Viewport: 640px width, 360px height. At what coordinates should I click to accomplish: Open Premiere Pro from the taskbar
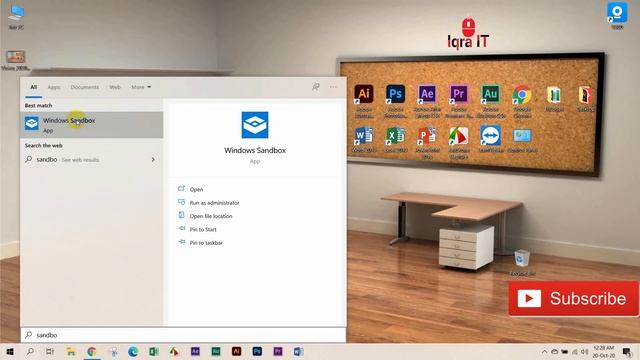[278, 351]
